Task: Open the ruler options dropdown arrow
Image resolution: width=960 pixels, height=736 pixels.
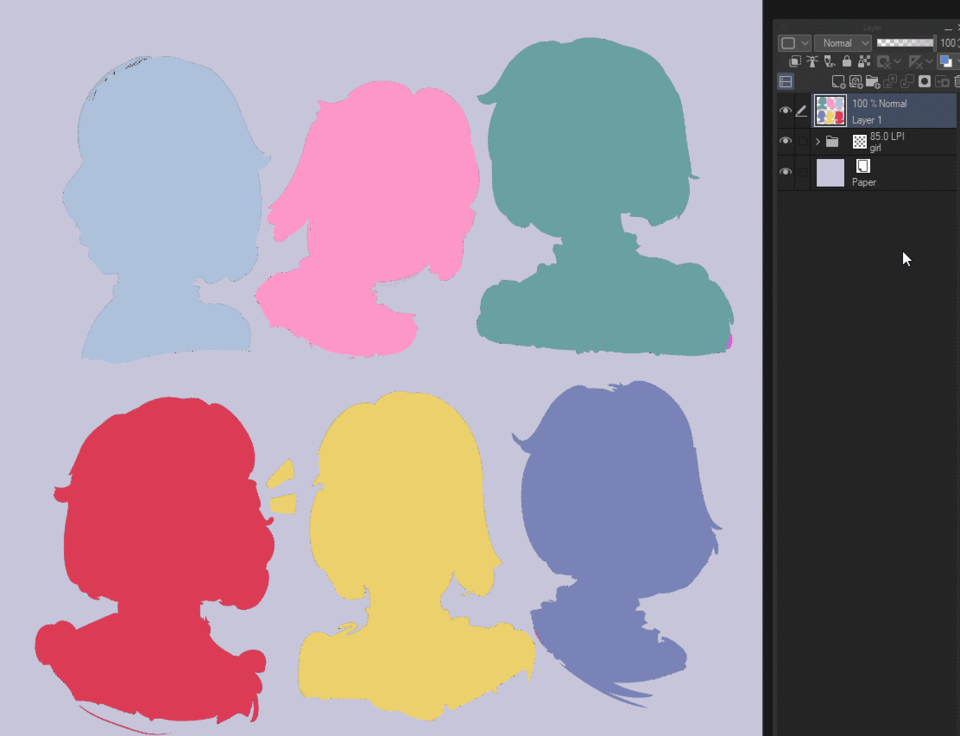Action: point(929,61)
